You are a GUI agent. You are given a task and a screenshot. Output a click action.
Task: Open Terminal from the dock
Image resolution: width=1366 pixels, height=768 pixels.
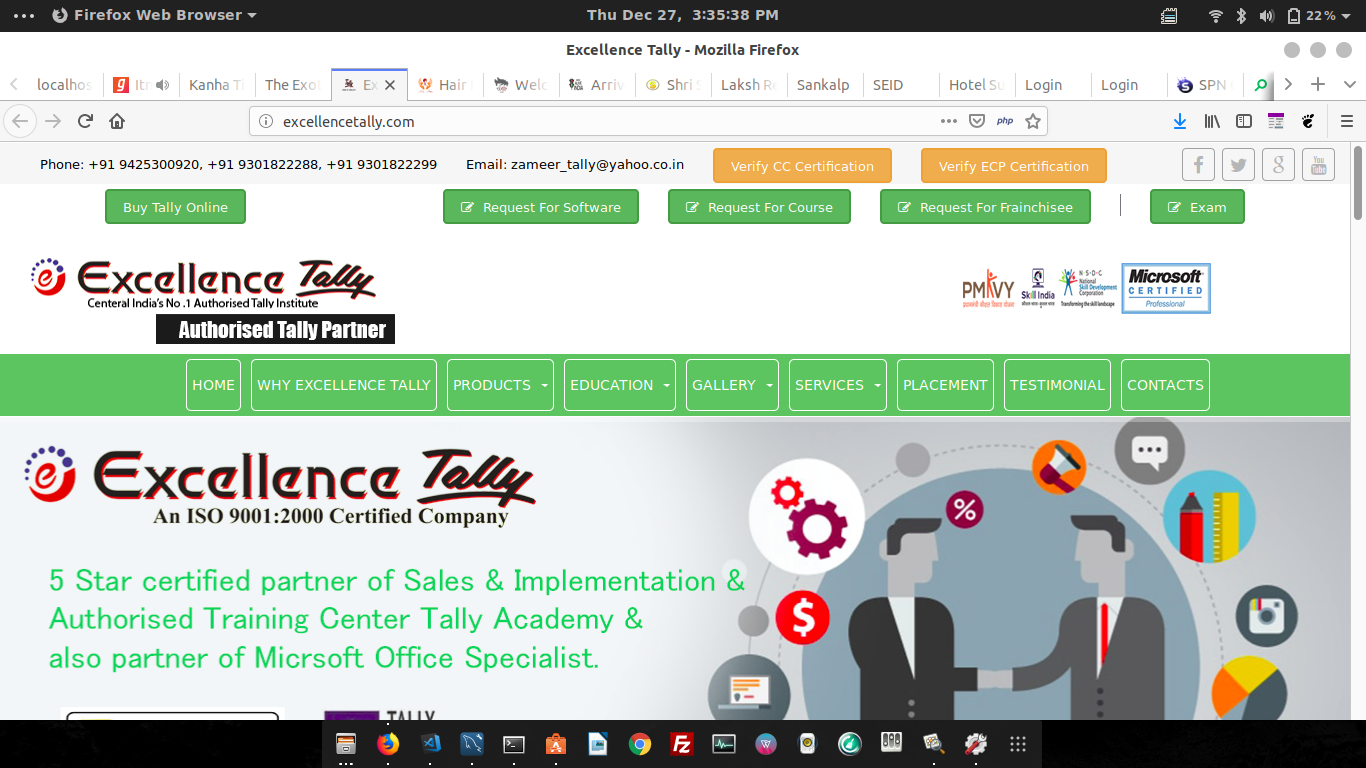pos(514,744)
